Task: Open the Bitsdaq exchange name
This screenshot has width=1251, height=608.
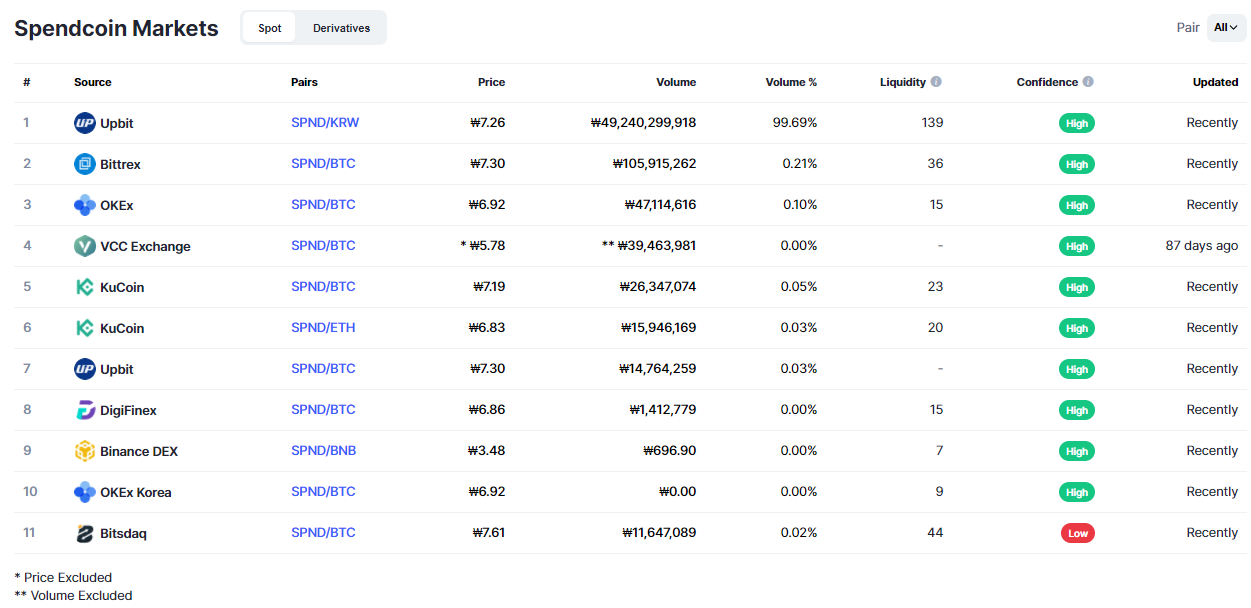Action: 123,533
